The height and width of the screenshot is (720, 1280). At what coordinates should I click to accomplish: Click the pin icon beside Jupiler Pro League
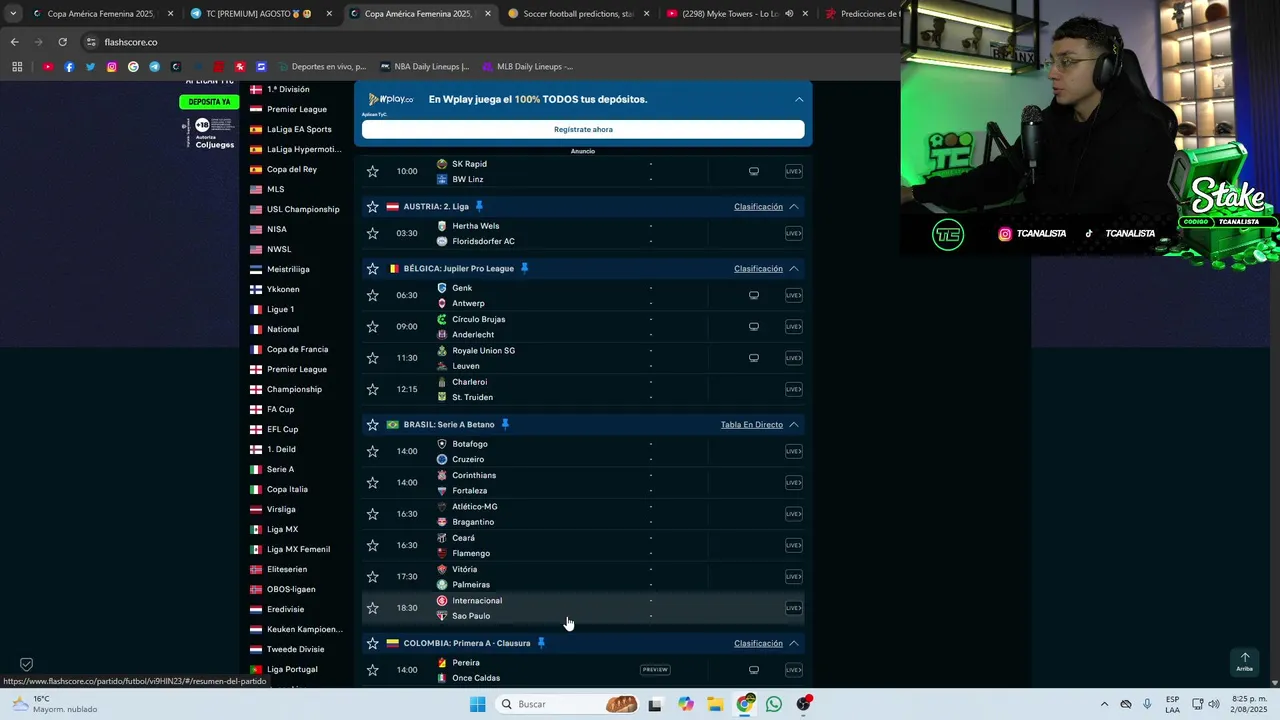(x=524, y=268)
